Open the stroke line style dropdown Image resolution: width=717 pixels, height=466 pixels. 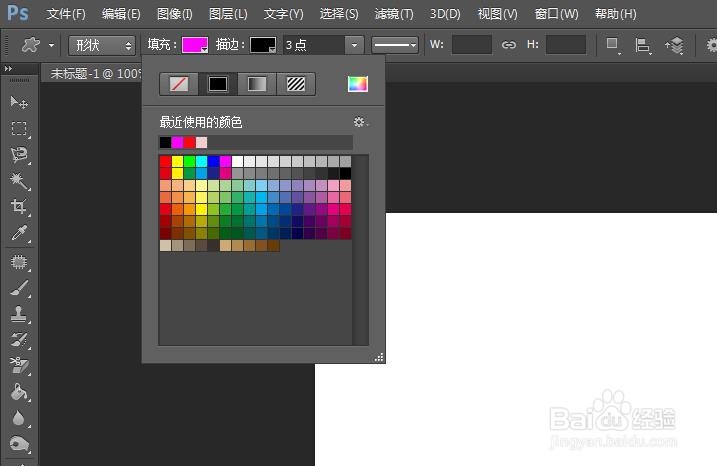(x=395, y=45)
